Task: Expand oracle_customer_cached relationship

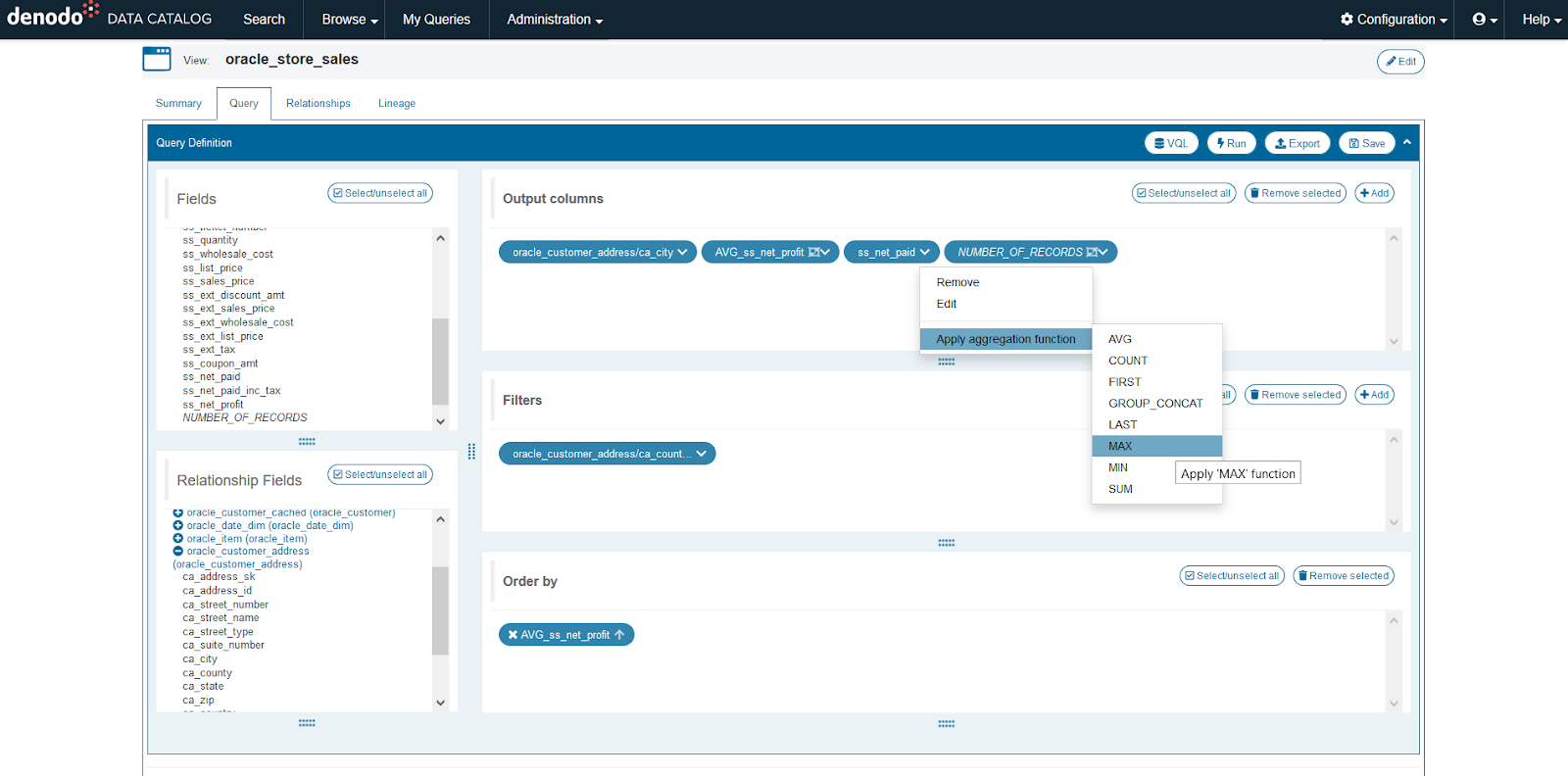Action: click(x=178, y=512)
